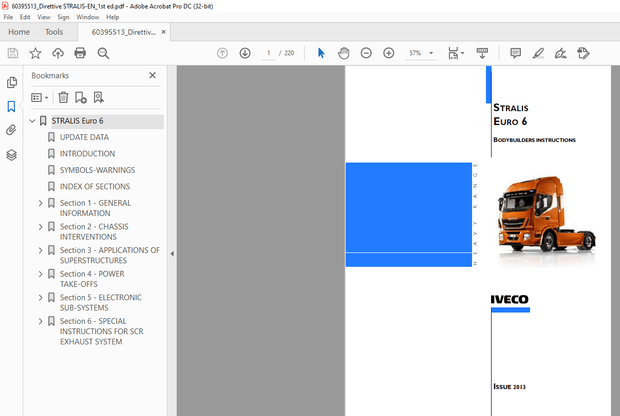Open Section 5 - ELECTRONIC SUB-SYSTEMS bookmark
620x416 pixels.
pos(101,303)
